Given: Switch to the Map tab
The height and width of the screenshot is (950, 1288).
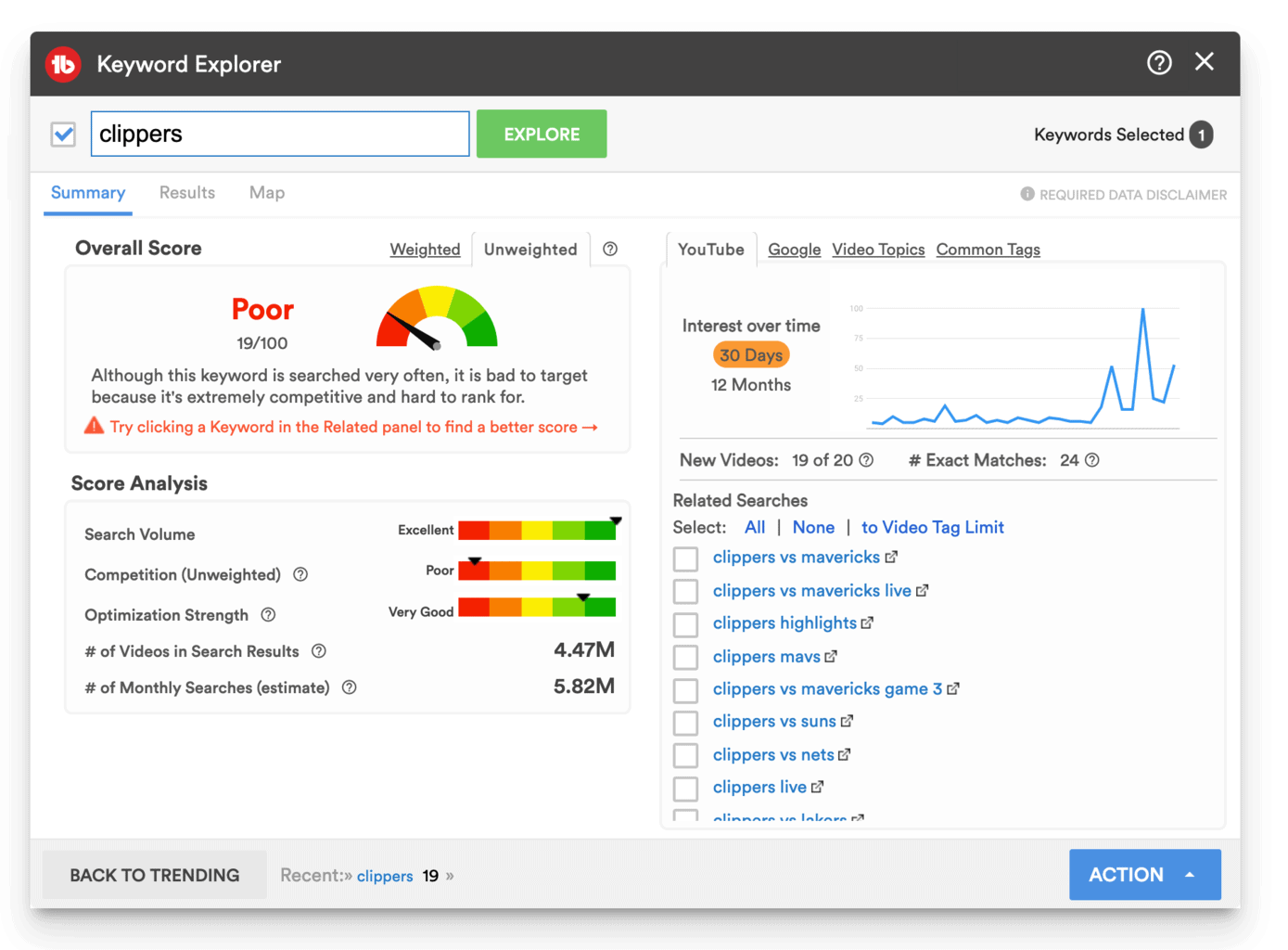Looking at the screenshot, I should pos(267,193).
